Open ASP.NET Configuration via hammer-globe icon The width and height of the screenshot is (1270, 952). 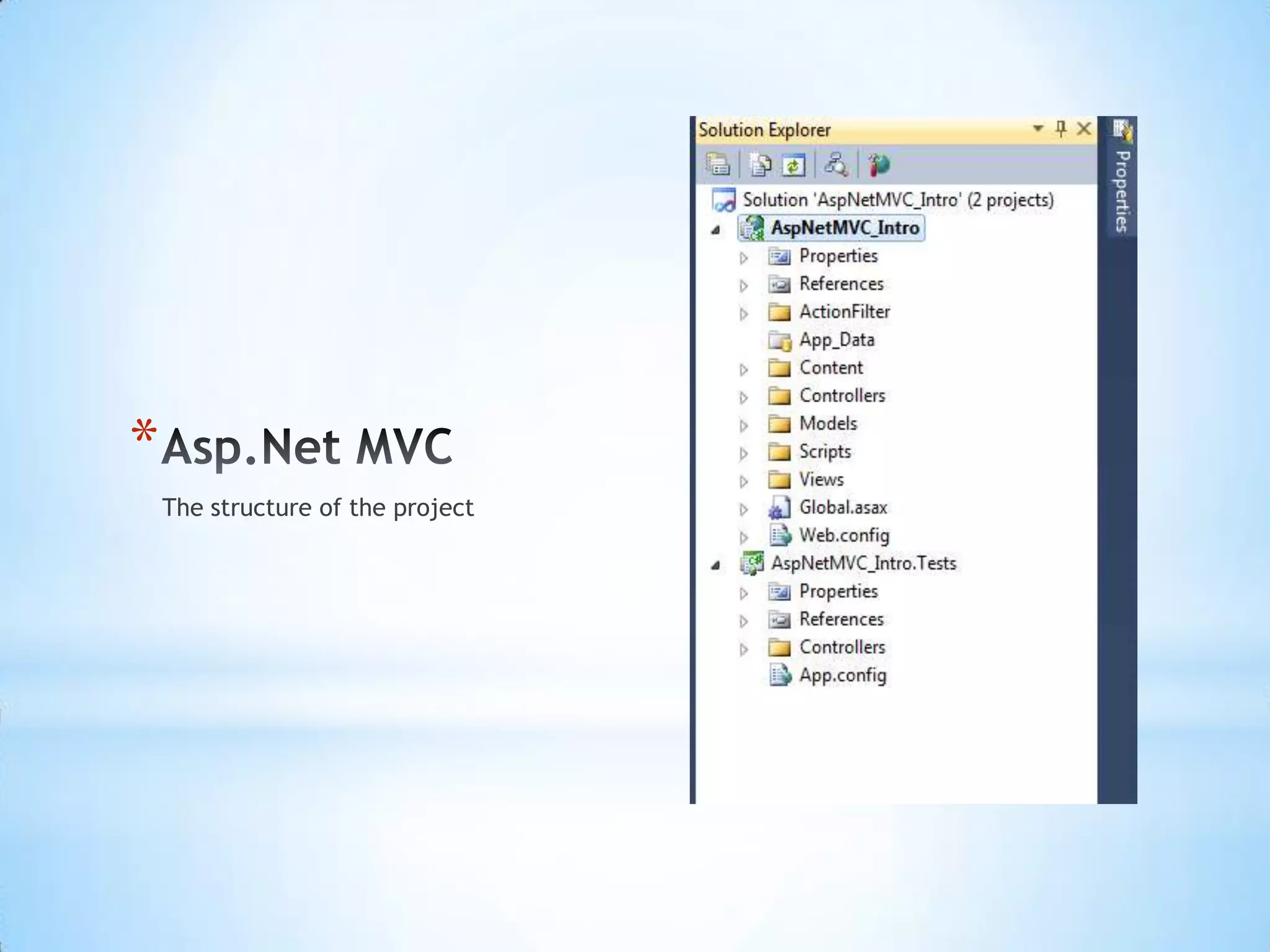(879, 165)
